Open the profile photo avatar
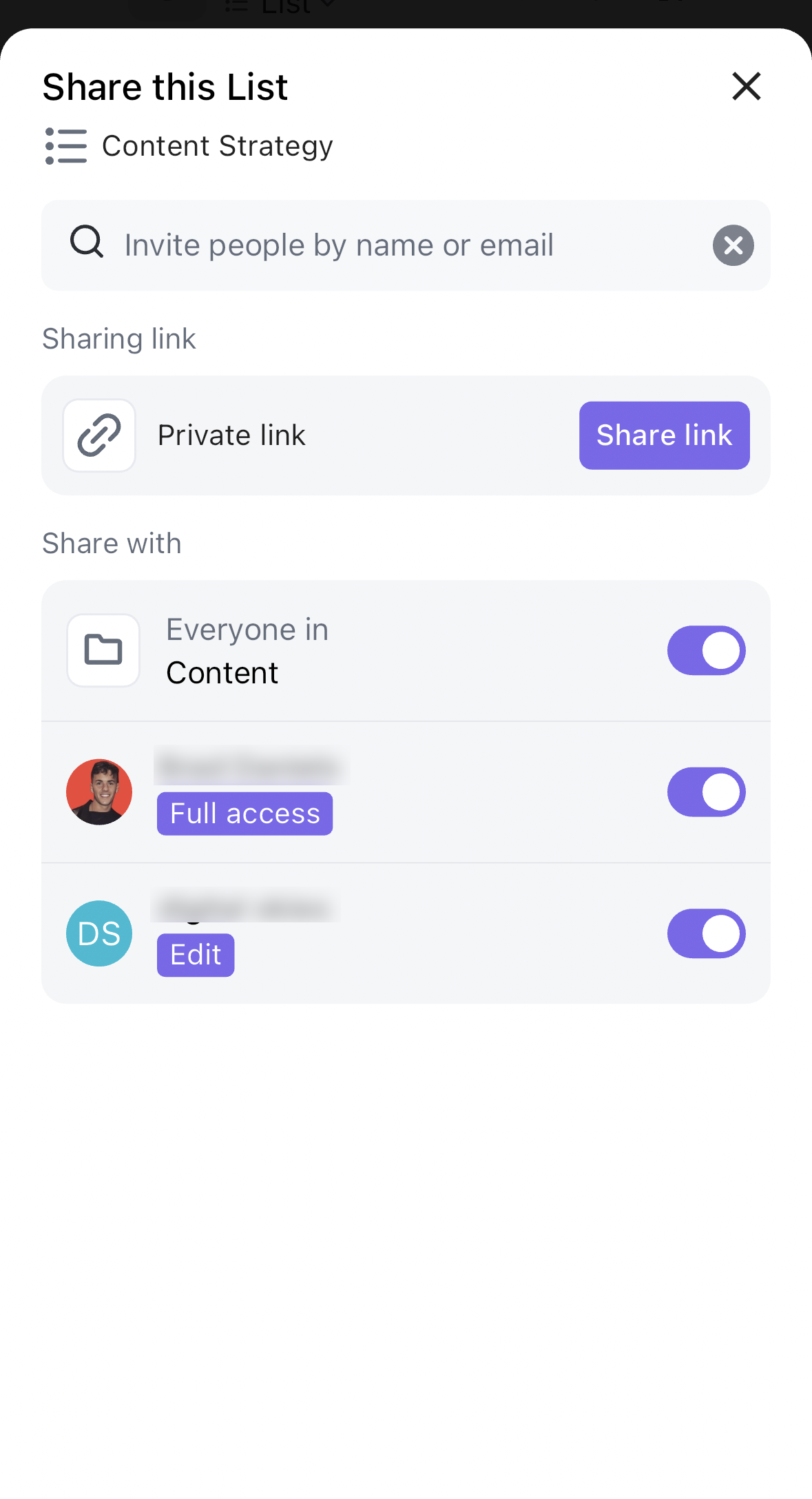 click(x=99, y=792)
